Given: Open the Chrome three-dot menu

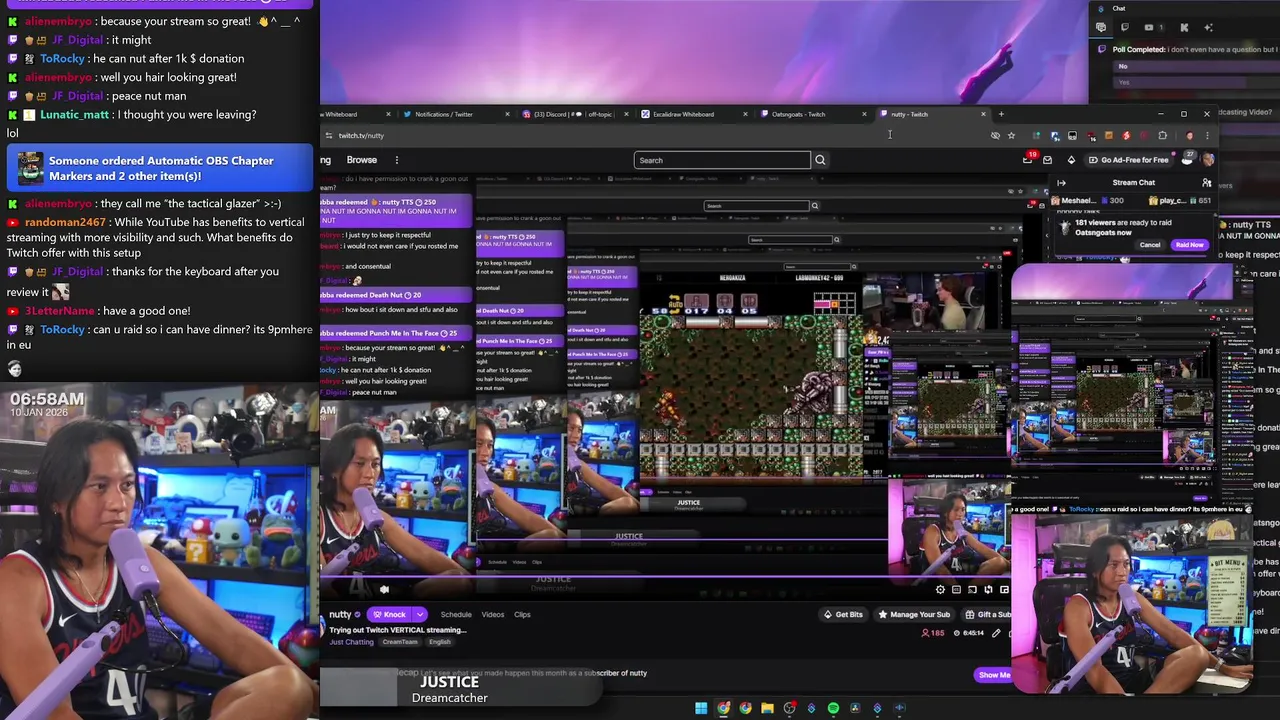Looking at the screenshot, I should coord(1207,135).
